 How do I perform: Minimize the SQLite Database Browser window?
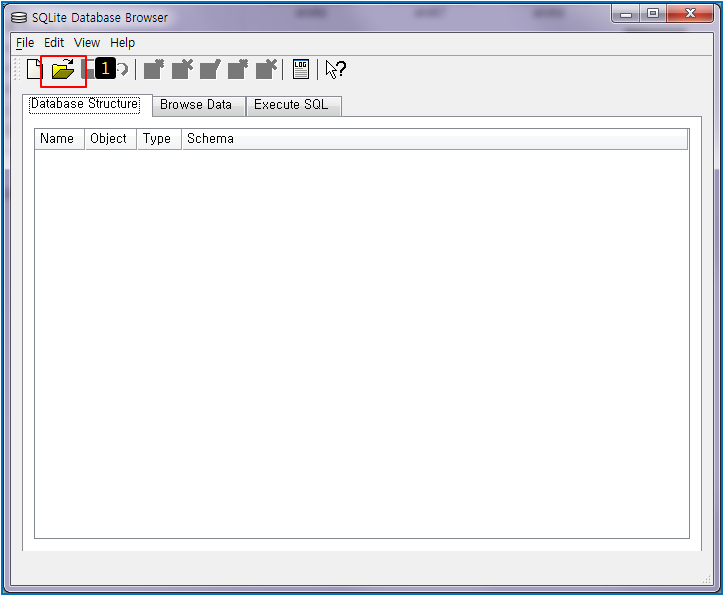click(x=626, y=14)
